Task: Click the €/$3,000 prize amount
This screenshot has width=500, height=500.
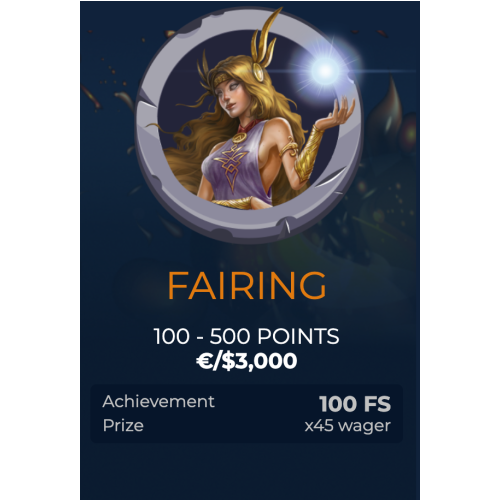Action: point(247,361)
